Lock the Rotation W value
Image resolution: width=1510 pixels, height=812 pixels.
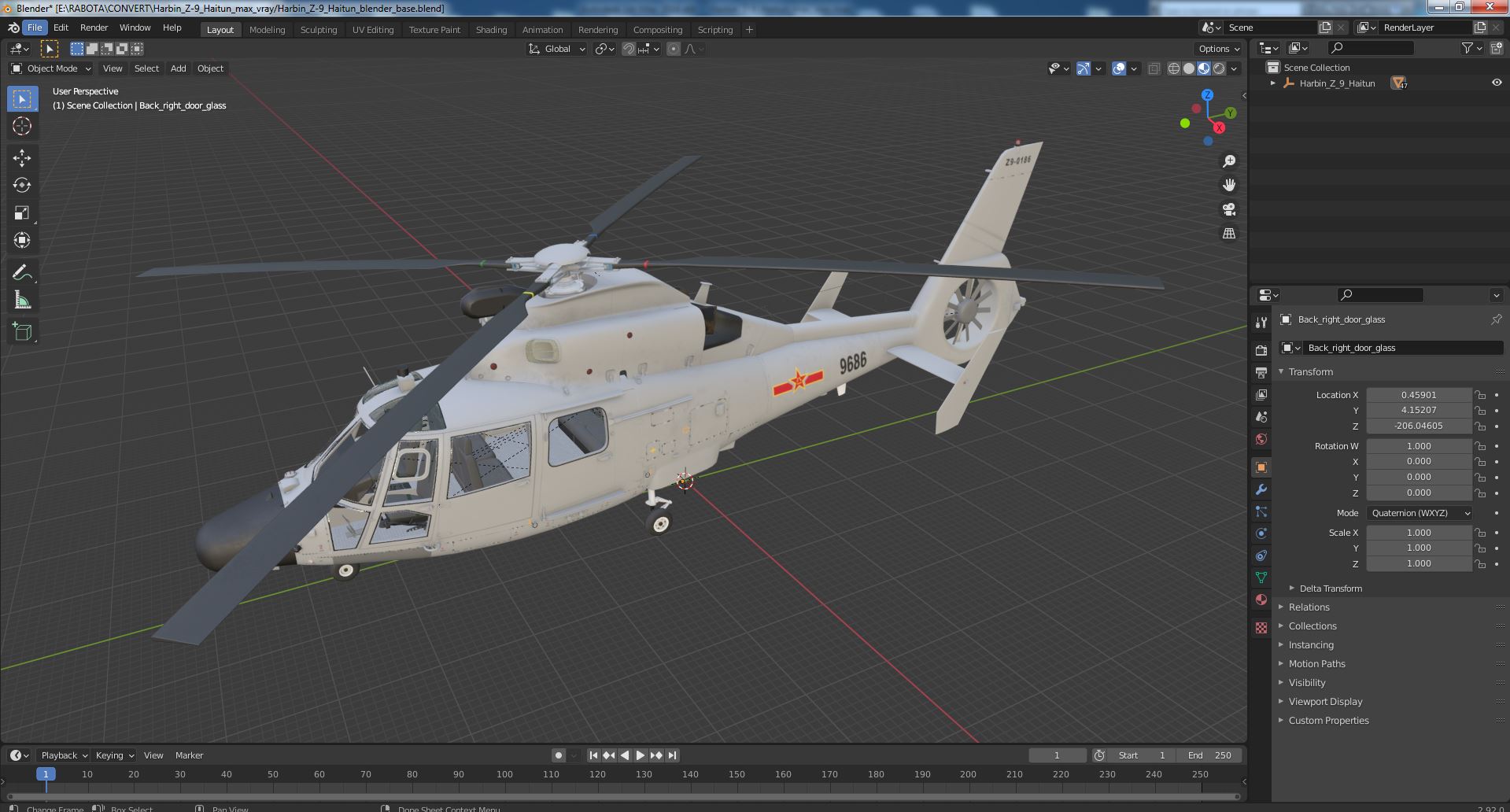1480,446
